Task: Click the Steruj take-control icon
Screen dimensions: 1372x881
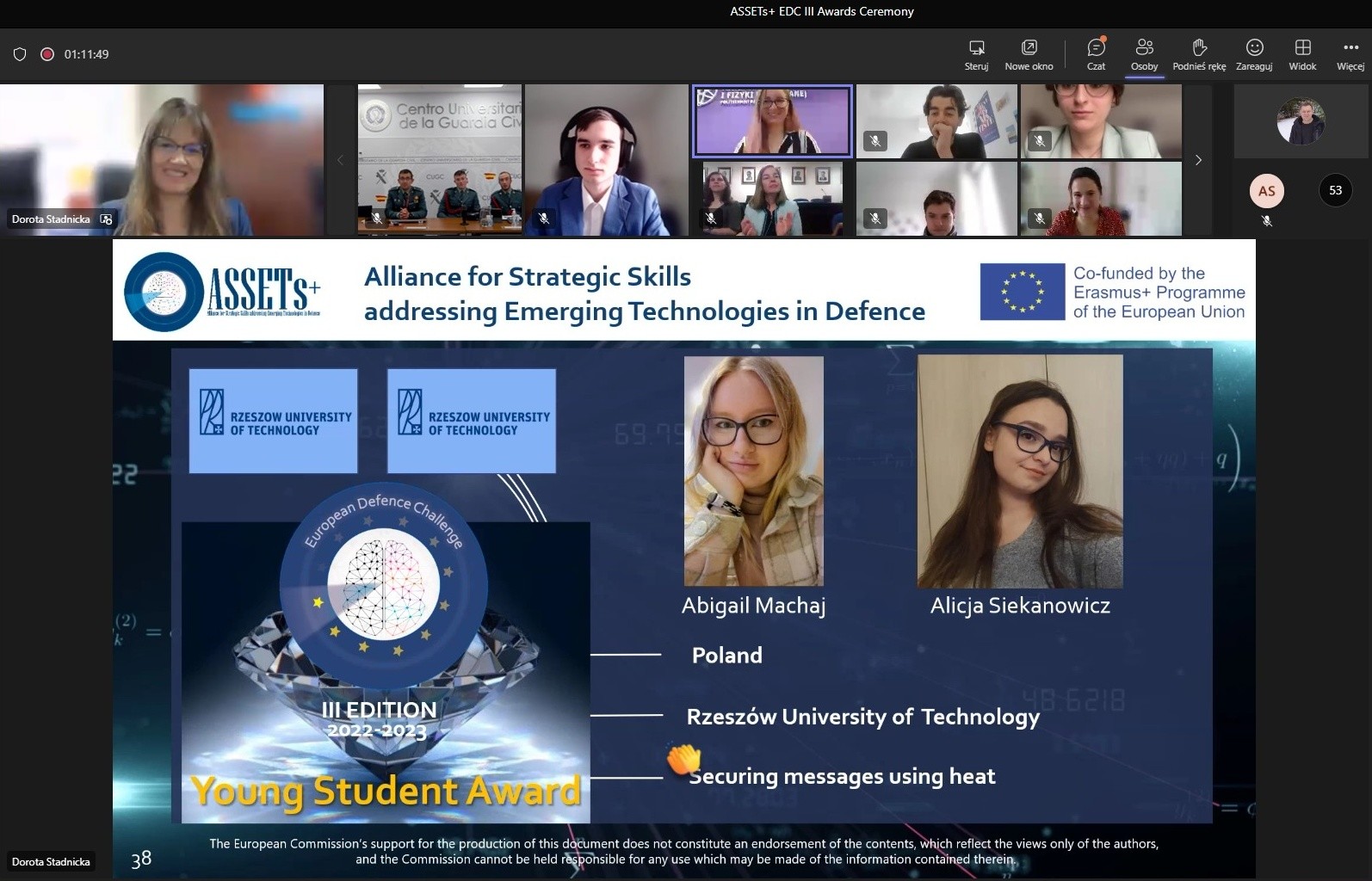Action: (976, 54)
